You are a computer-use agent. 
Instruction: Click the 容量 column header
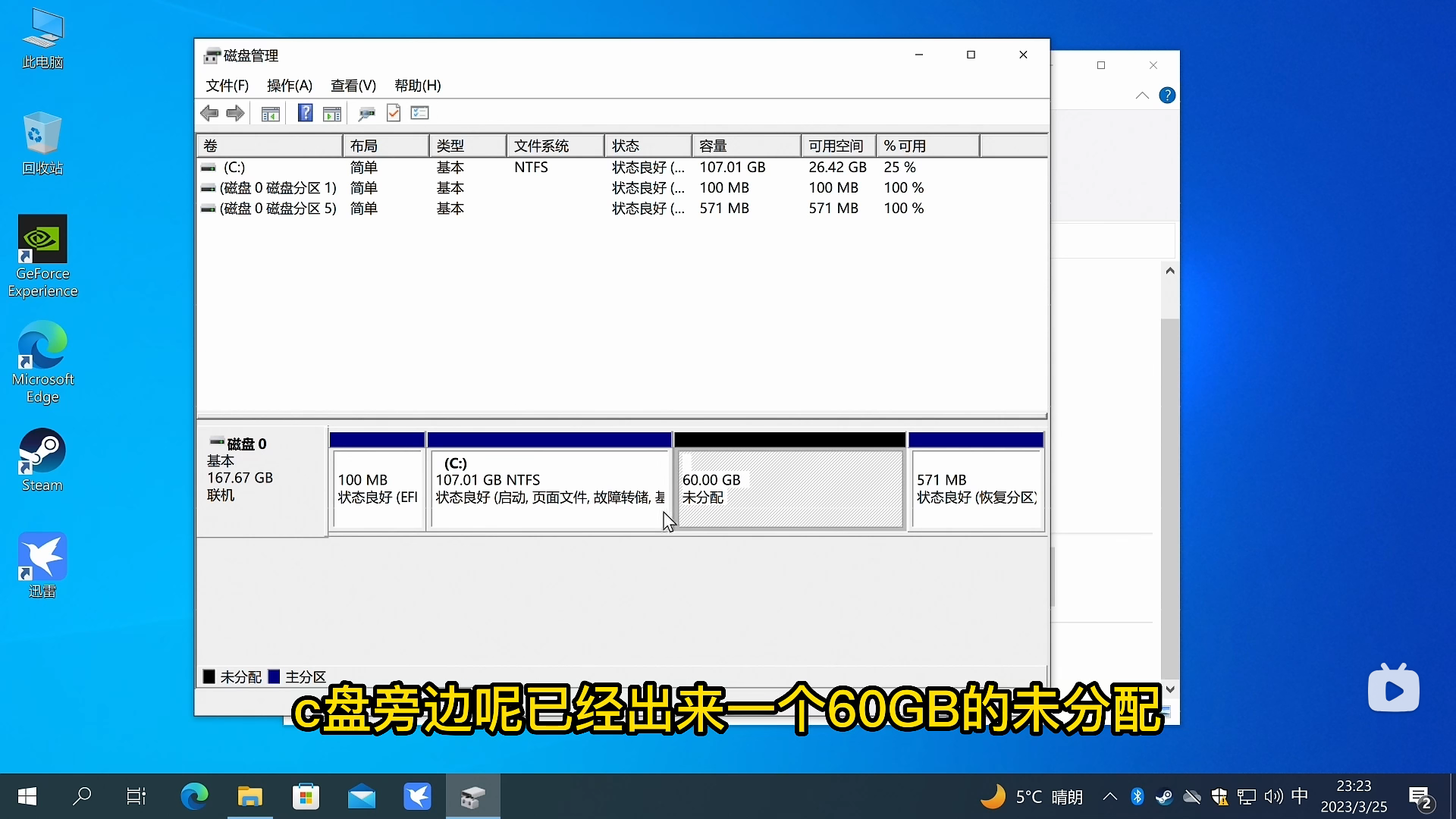(x=713, y=146)
